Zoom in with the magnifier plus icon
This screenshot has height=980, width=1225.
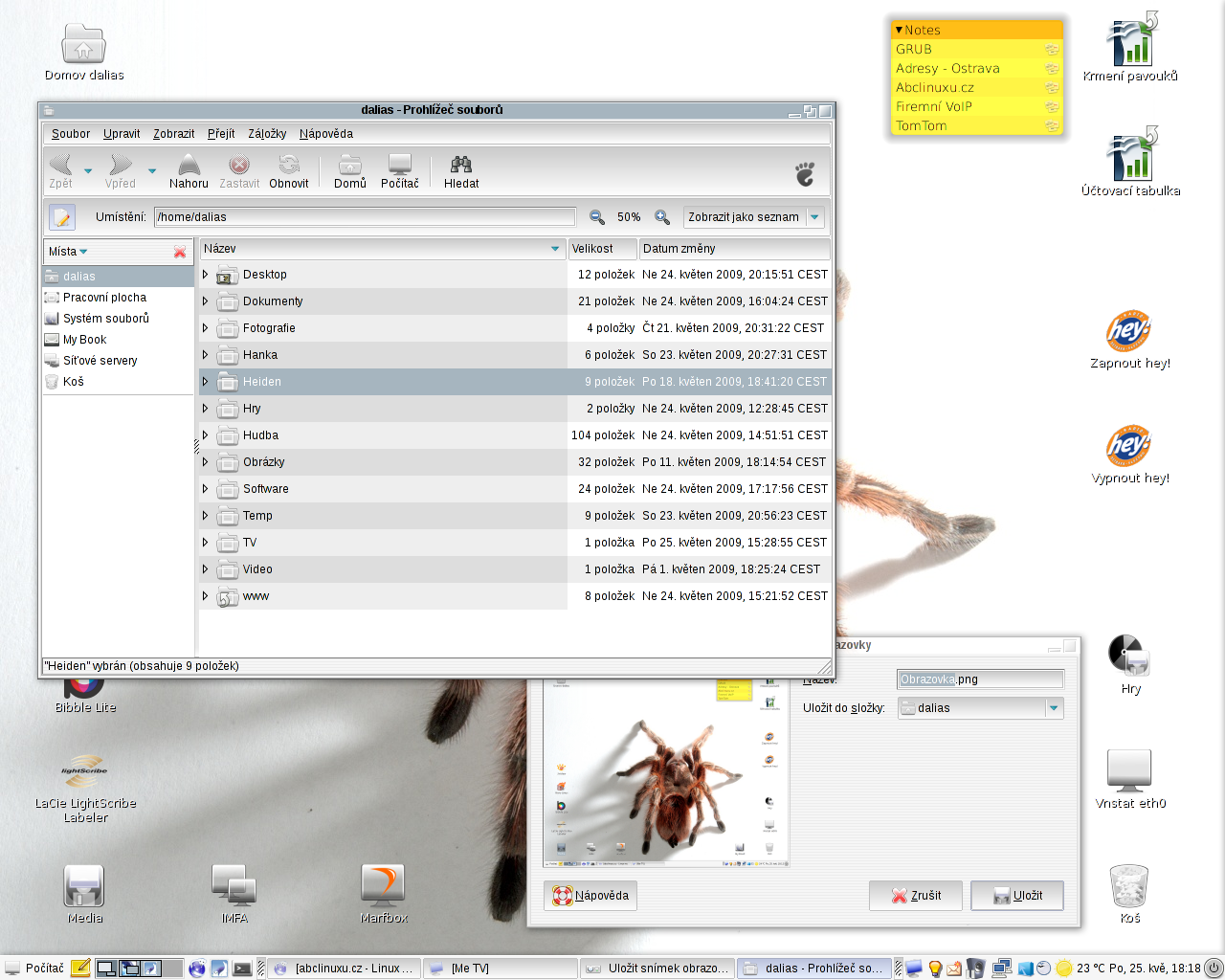point(662,217)
